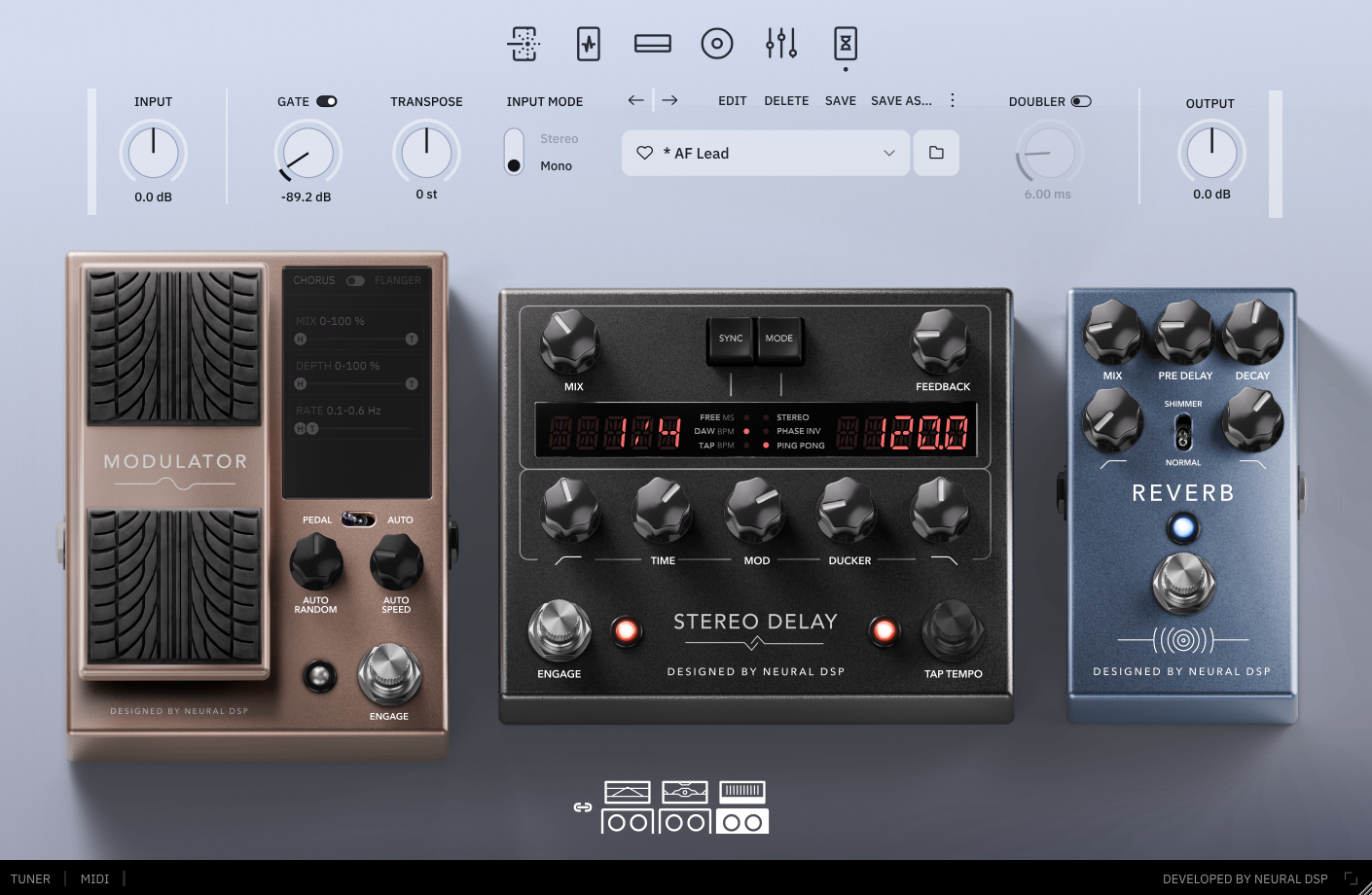
Task: Go to next preset with right arrow
Action: coord(669,100)
